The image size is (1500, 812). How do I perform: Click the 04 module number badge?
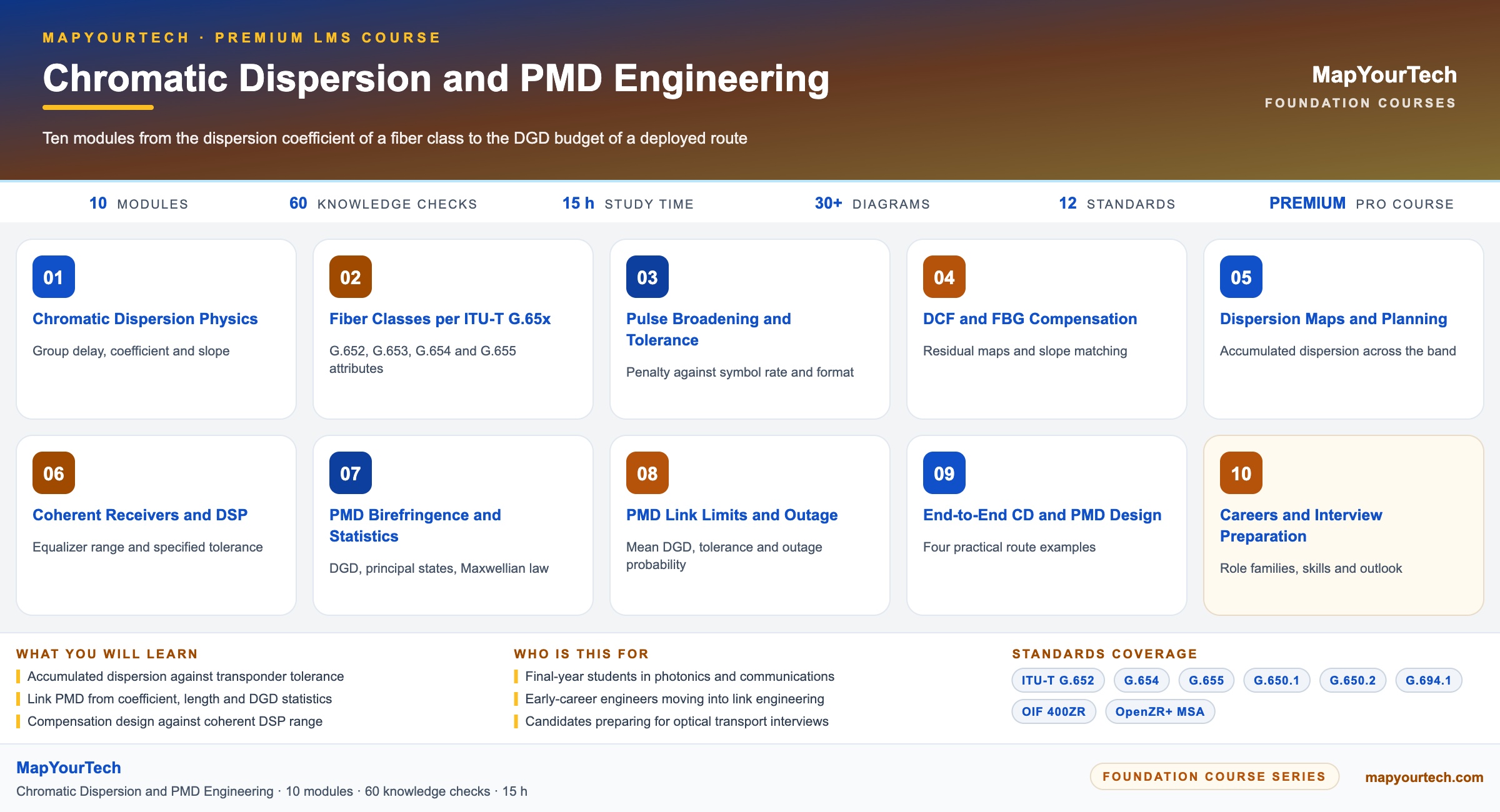944,277
